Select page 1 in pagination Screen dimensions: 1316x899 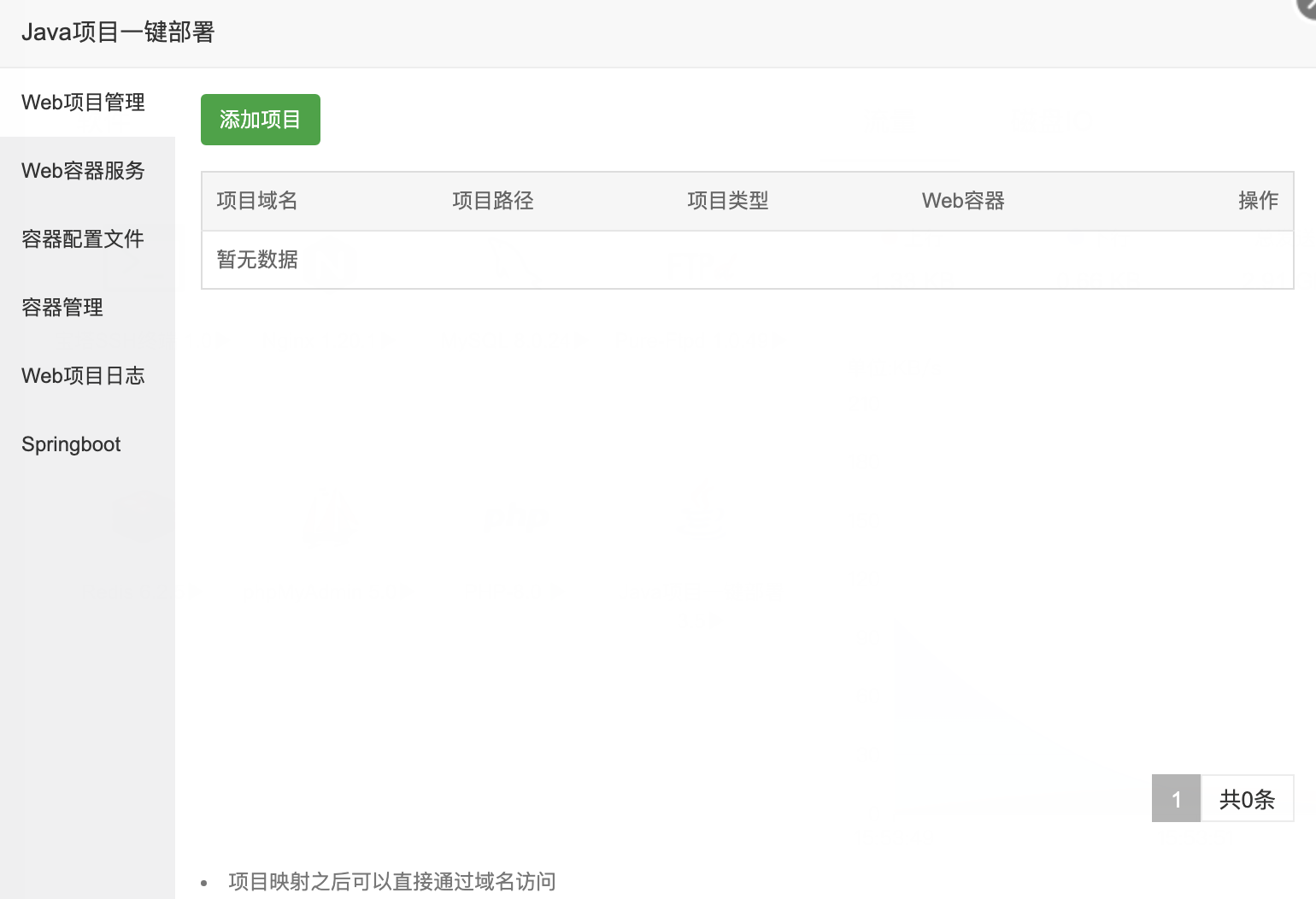pyautogui.click(x=1176, y=799)
